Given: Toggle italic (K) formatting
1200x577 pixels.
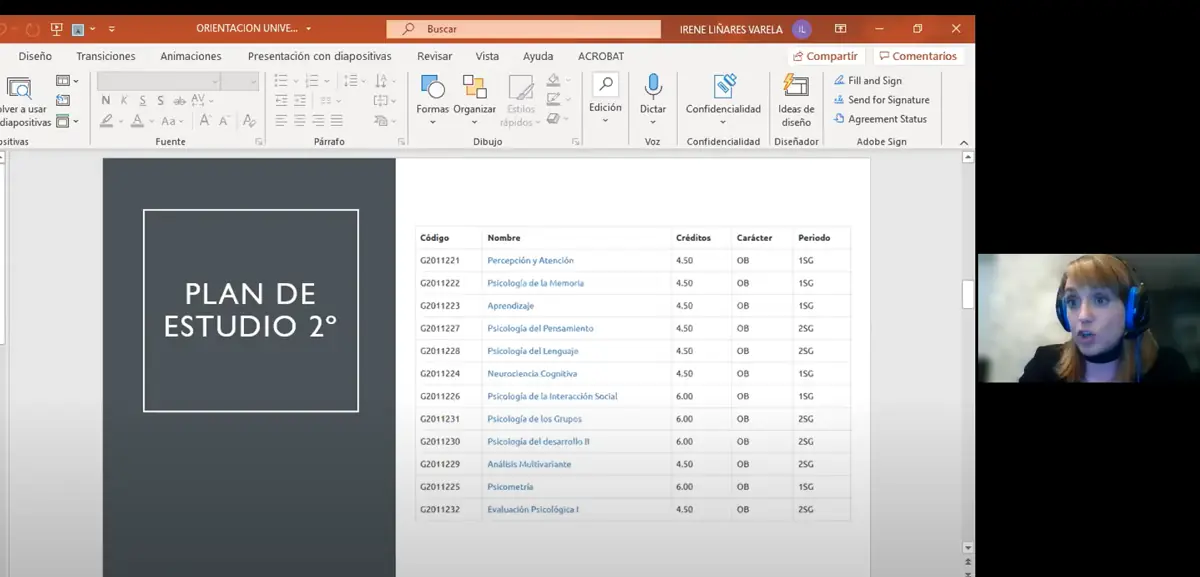Looking at the screenshot, I should tap(125, 100).
